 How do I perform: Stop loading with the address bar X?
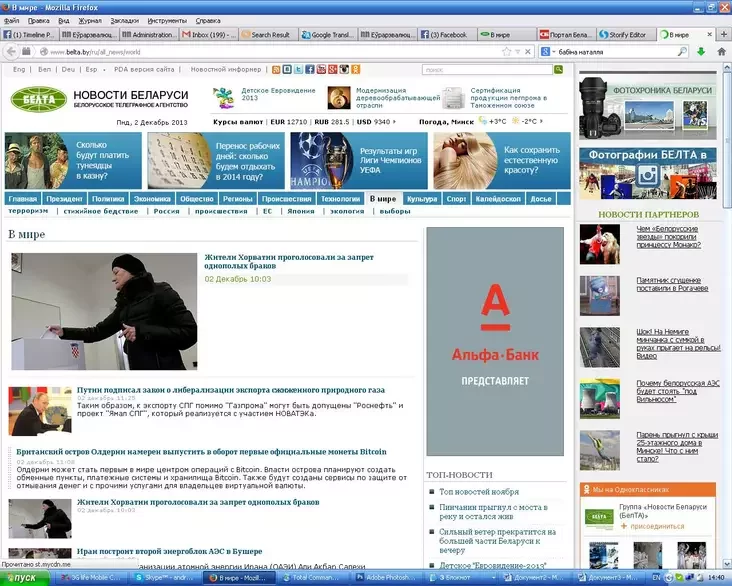click(x=528, y=52)
